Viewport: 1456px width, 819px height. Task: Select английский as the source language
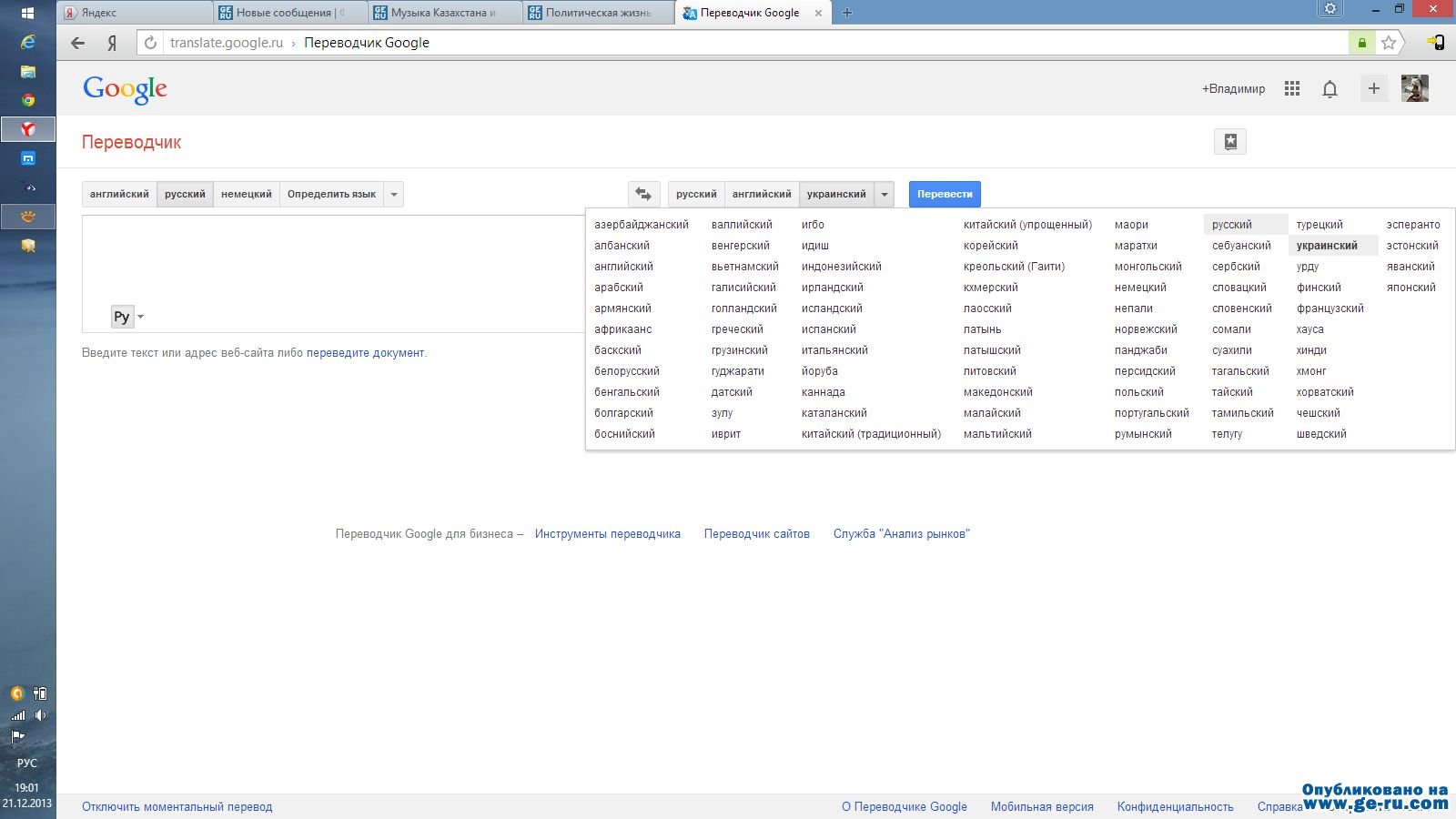(119, 194)
